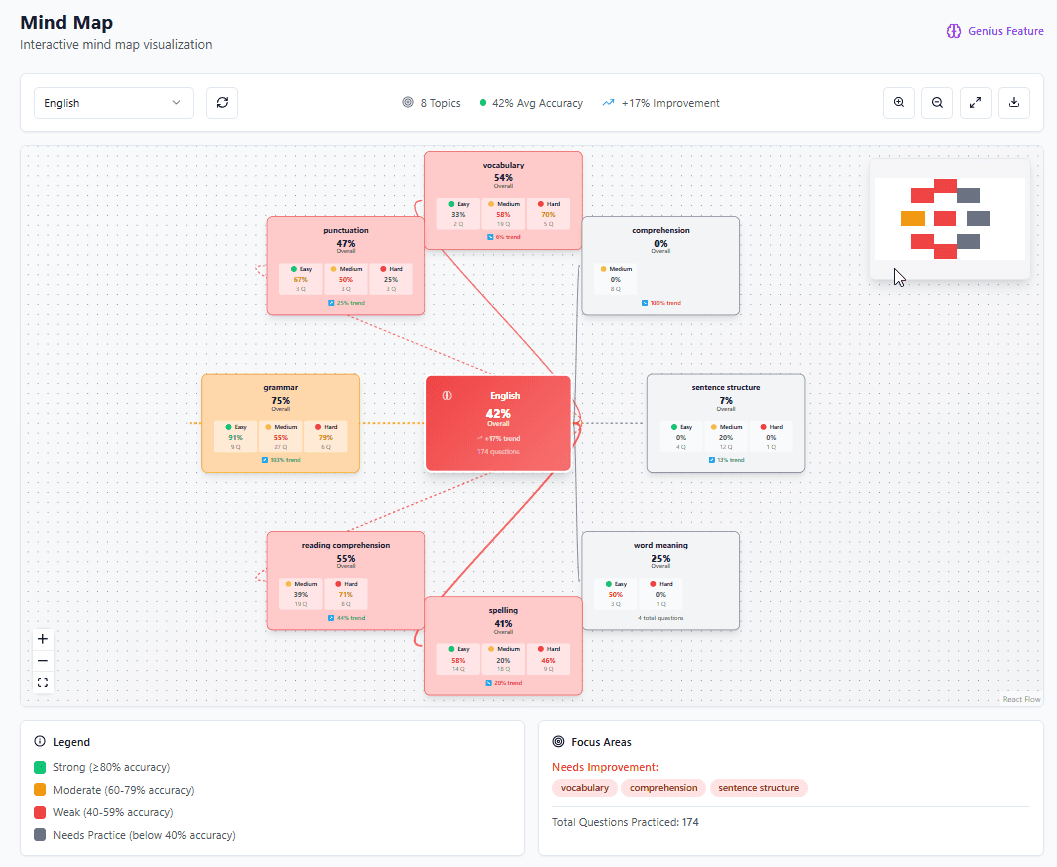Image resolution: width=1057 pixels, height=867 pixels.
Task: Click the minimap in the top right corner
Action: click(948, 217)
